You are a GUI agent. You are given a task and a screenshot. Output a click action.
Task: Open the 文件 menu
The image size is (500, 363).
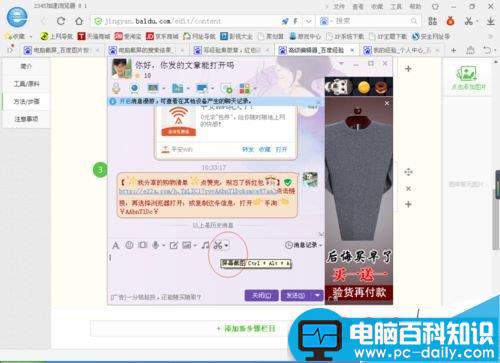coord(339,6)
